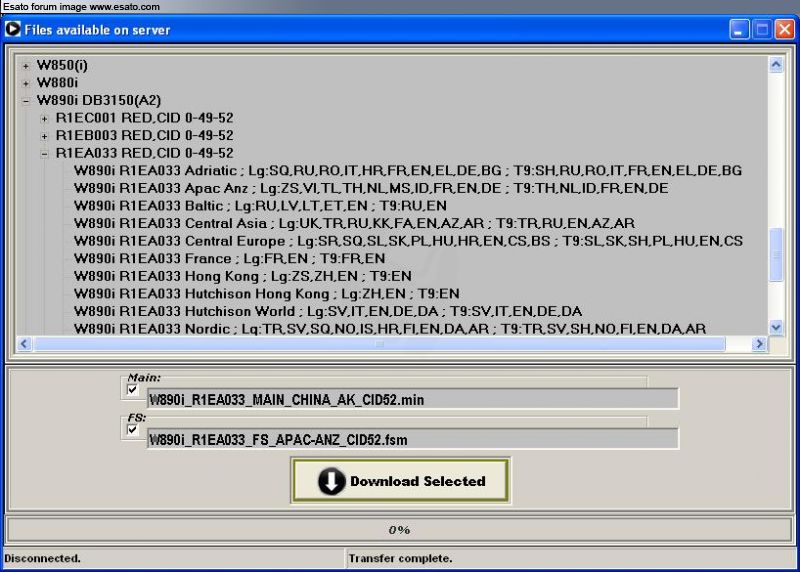Select W890i R1EA033 Nordic row

click(x=390, y=329)
